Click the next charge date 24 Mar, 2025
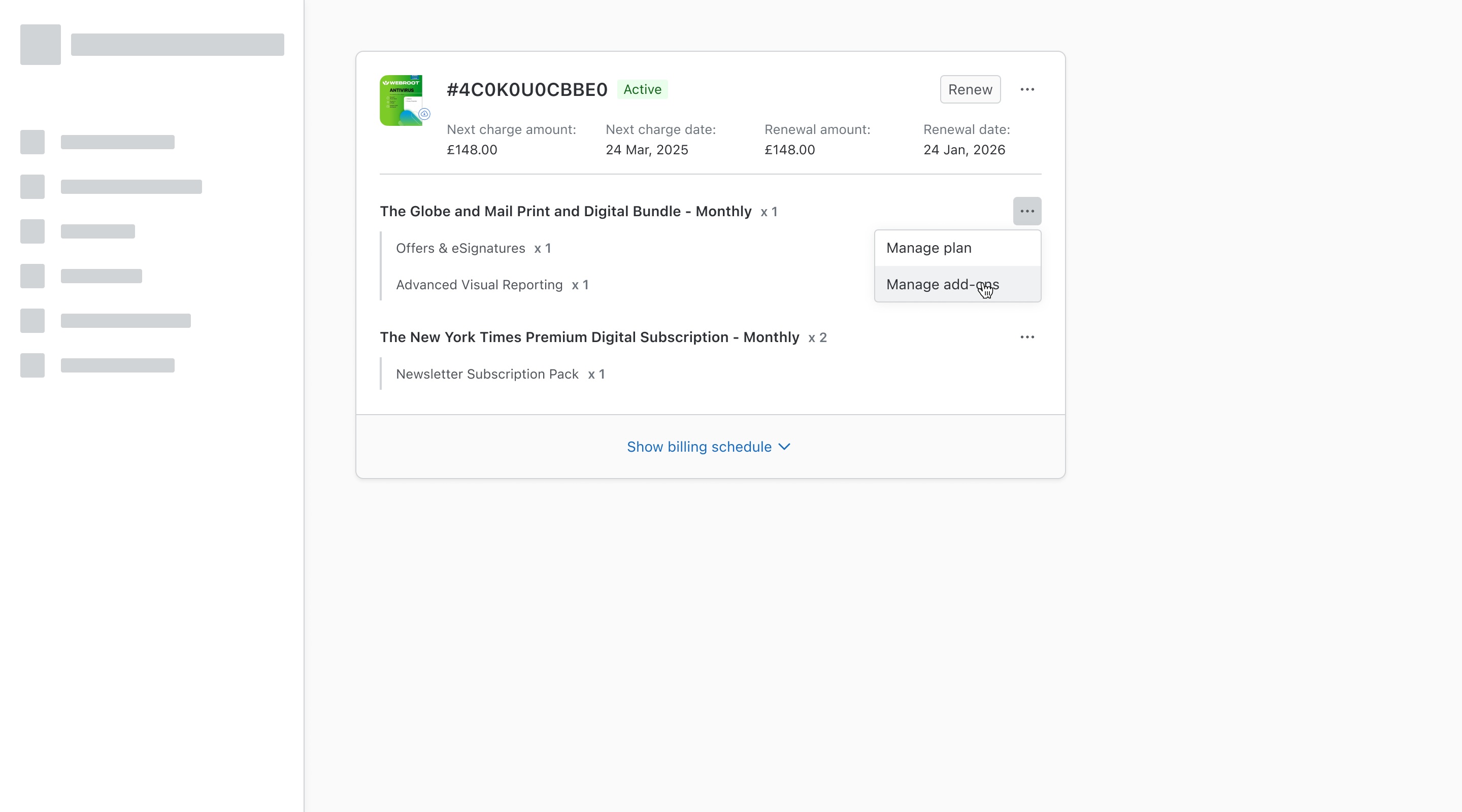The width and height of the screenshot is (1462, 812). [646, 150]
